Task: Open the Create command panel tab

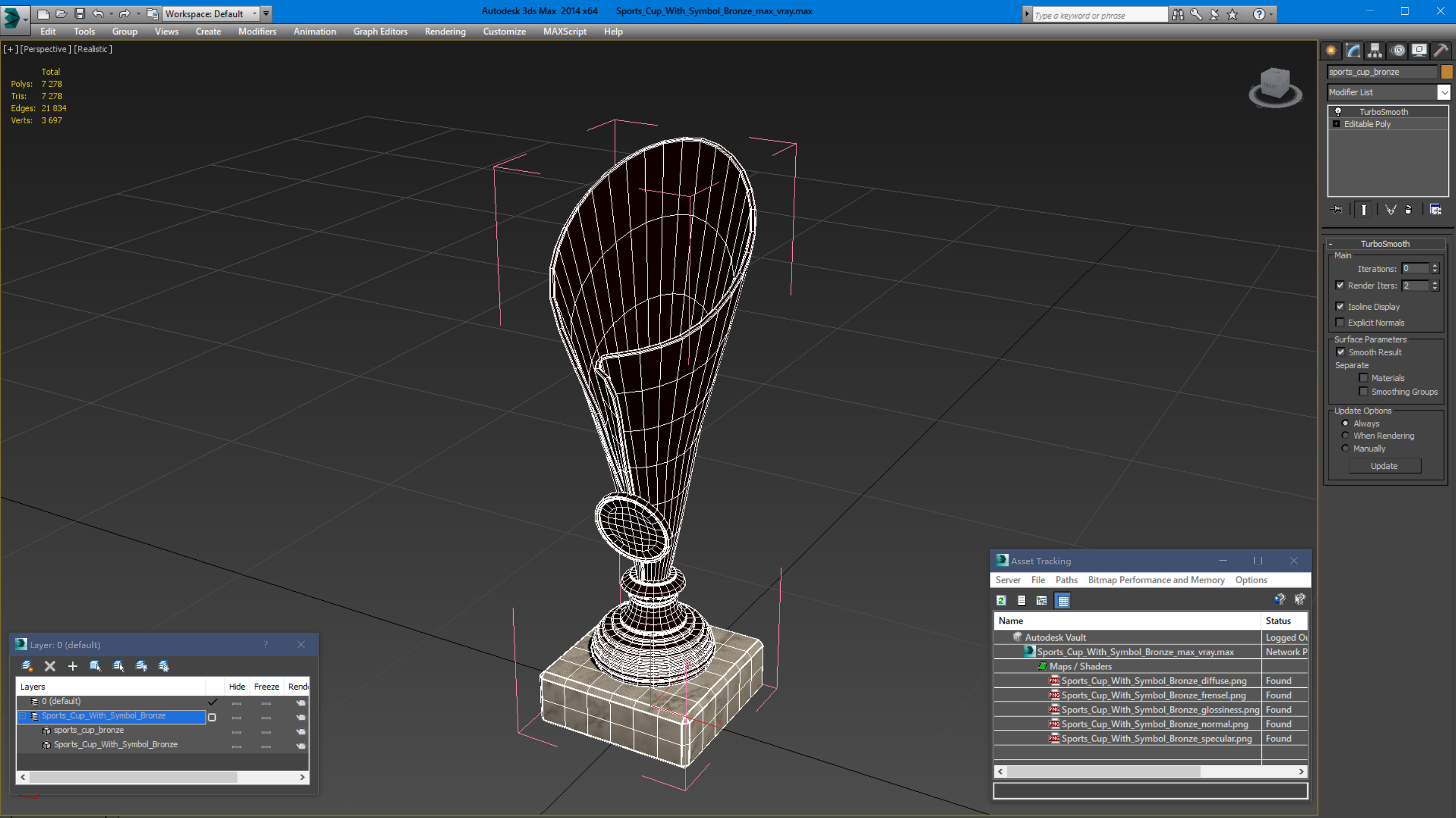Action: coord(1331,51)
